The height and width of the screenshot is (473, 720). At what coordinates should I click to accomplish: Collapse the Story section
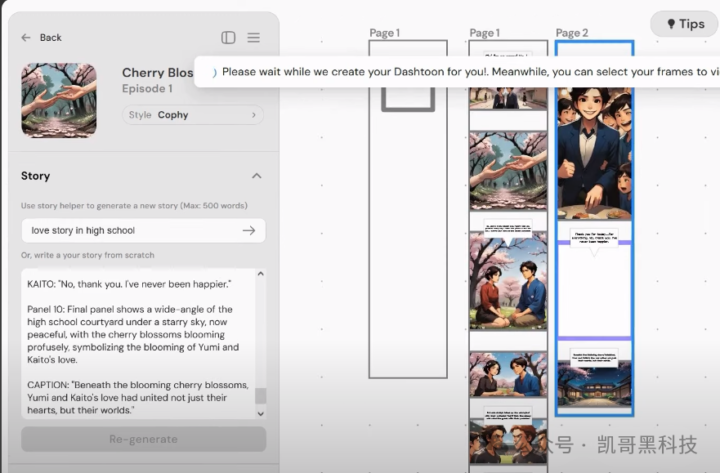(x=256, y=176)
